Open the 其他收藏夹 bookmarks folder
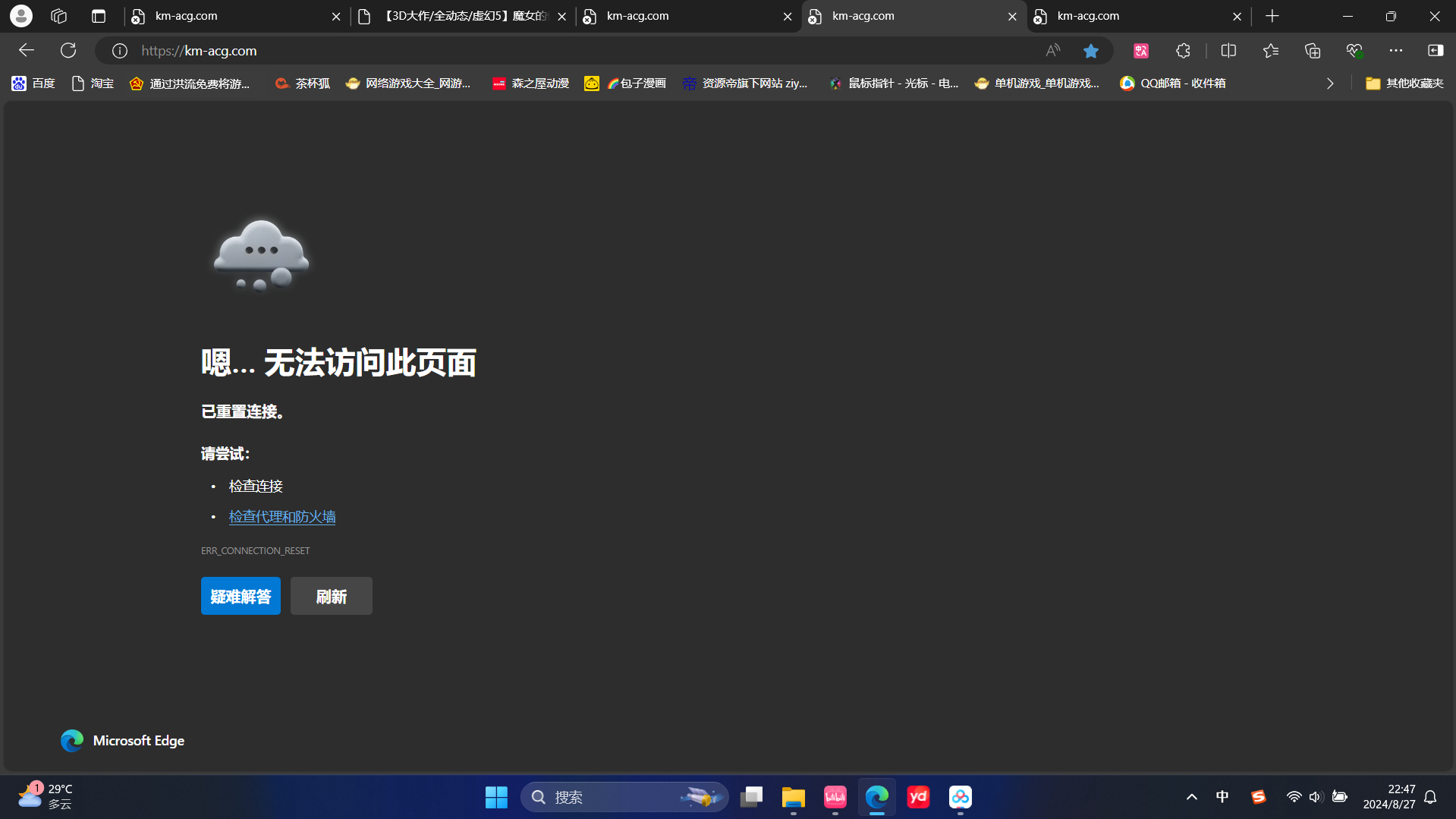The height and width of the screenshot is (819, 1456). tap(1404, 83)
